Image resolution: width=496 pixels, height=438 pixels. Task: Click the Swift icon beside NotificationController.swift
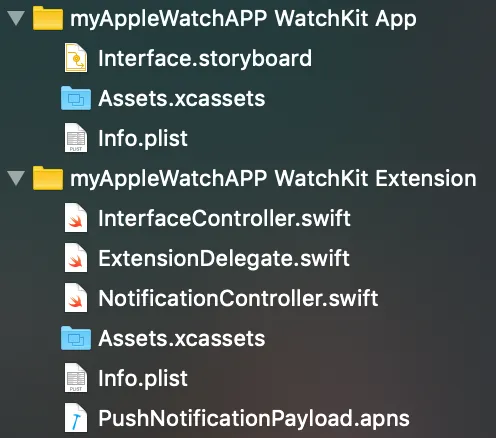click(x=76, y=298)
